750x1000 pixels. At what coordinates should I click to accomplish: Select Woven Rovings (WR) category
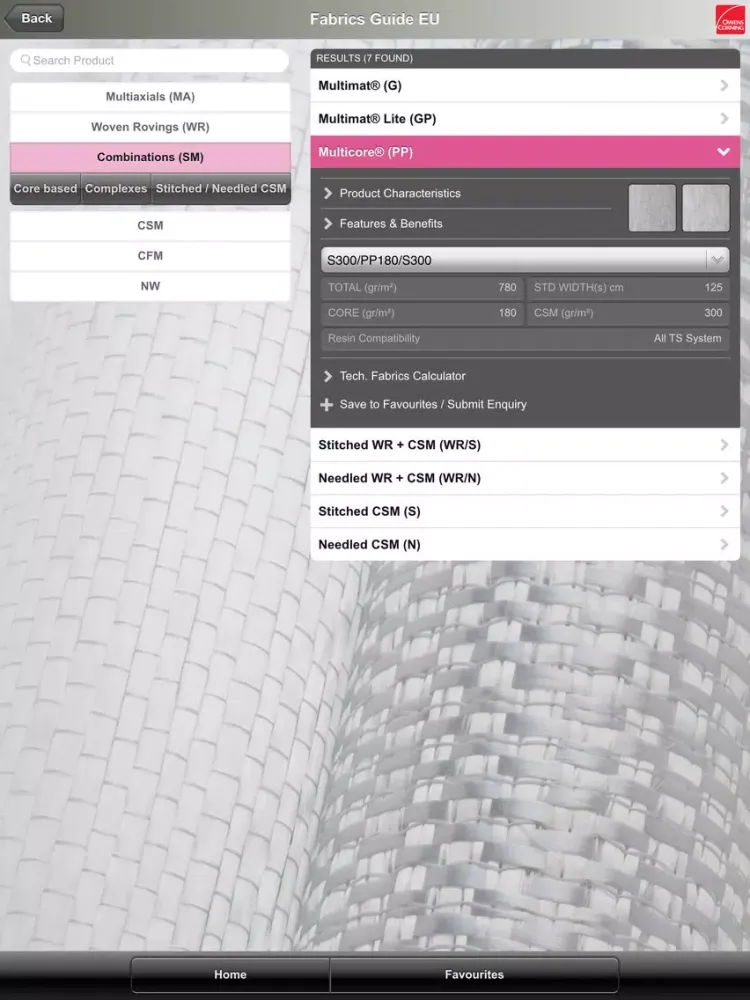[x=150, y=127]
